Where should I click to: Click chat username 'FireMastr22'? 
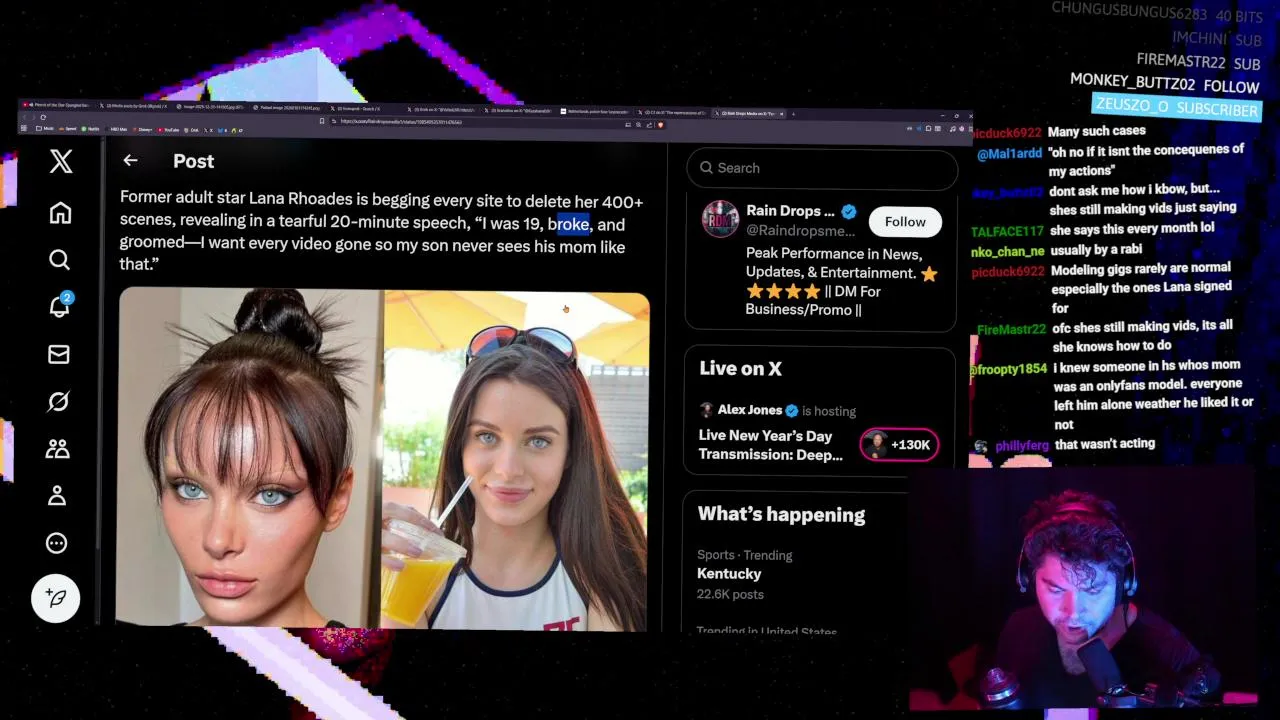pos(1011,329)
